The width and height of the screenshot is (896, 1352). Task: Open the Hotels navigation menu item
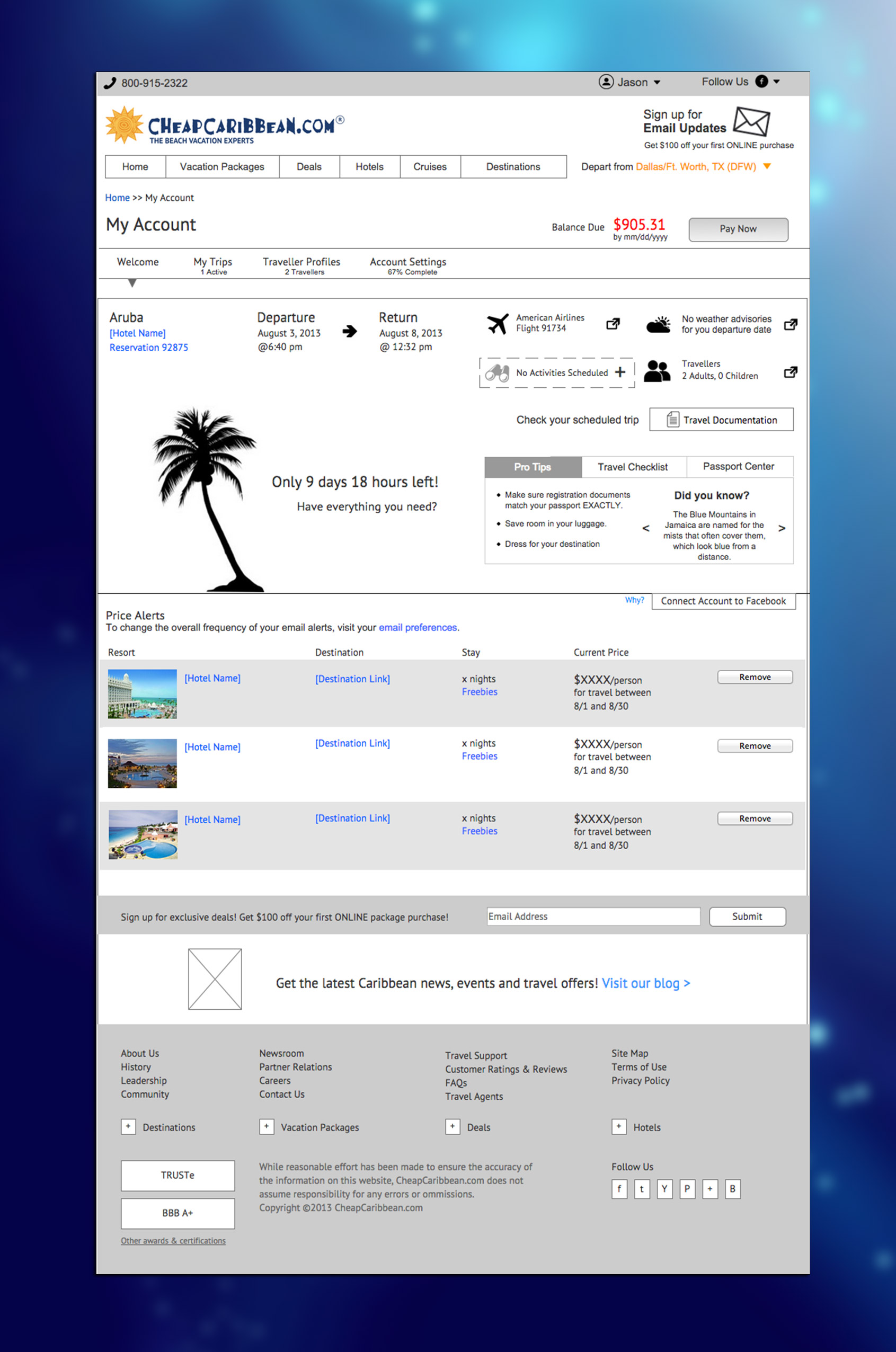tap(370, 167)
